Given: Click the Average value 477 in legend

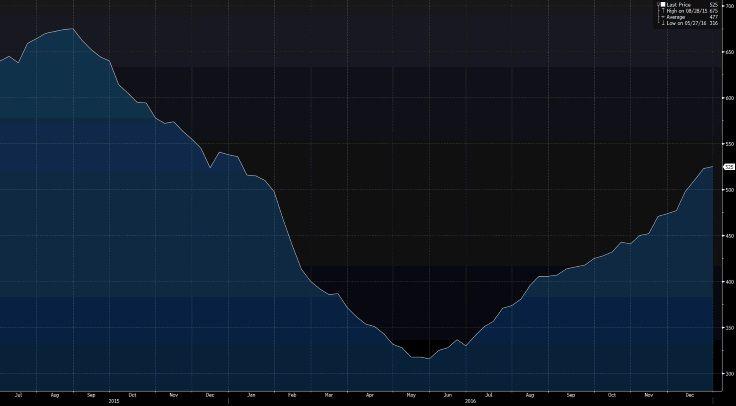Looking at the screenshot, I should 714,17.
